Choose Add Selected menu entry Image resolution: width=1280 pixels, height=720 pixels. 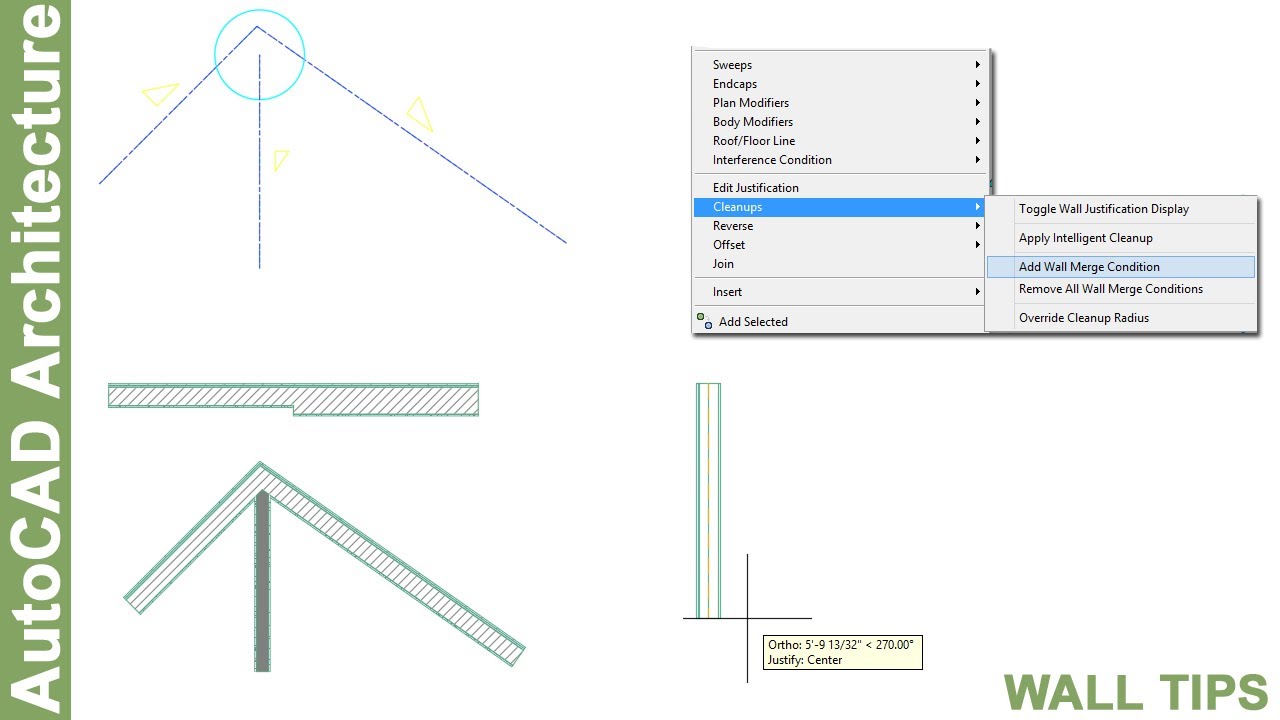click(840, 322)
